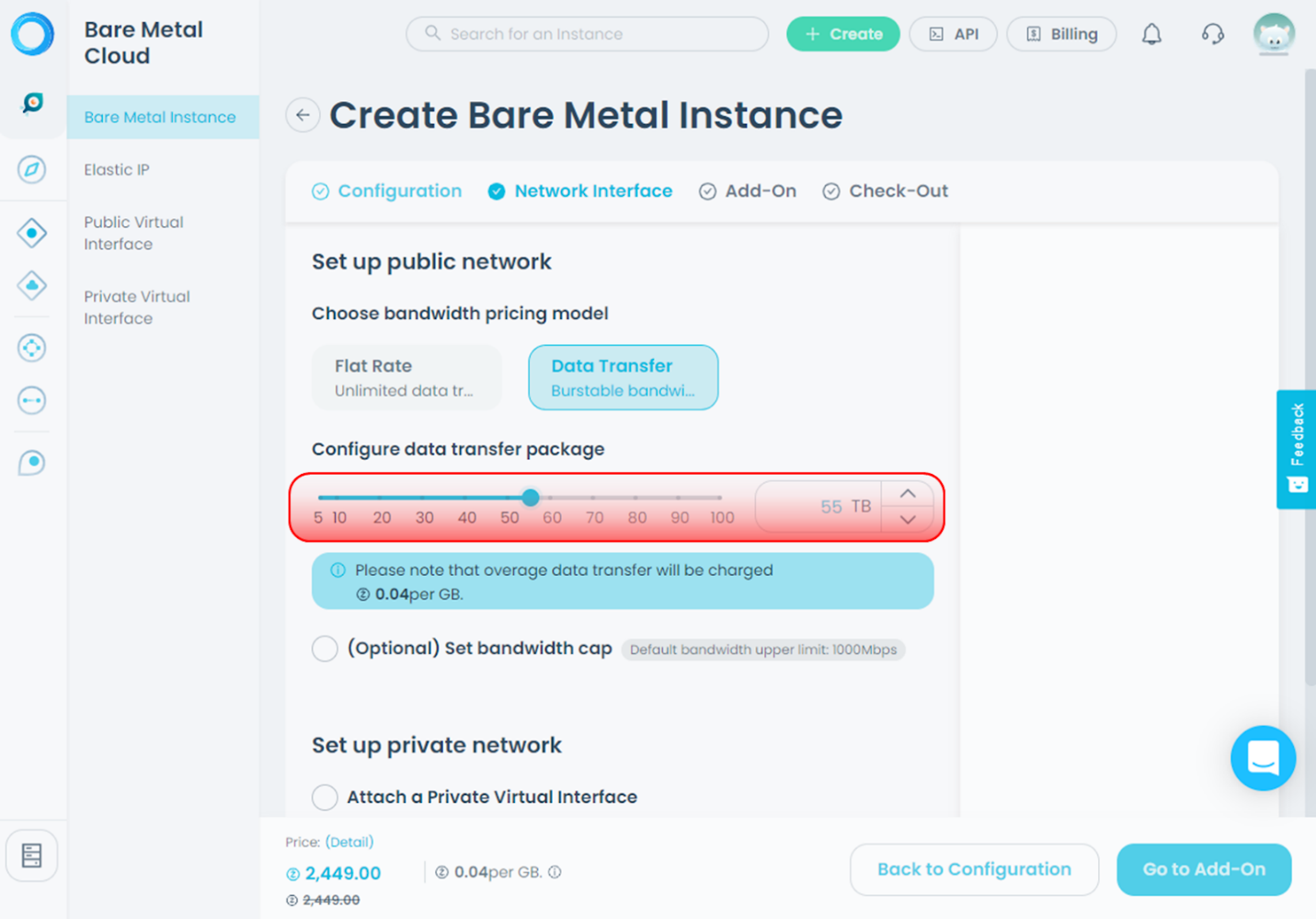Click the back arrow beside page title
This screenshot has height=919, width=1316.
(x=303, y=115)
